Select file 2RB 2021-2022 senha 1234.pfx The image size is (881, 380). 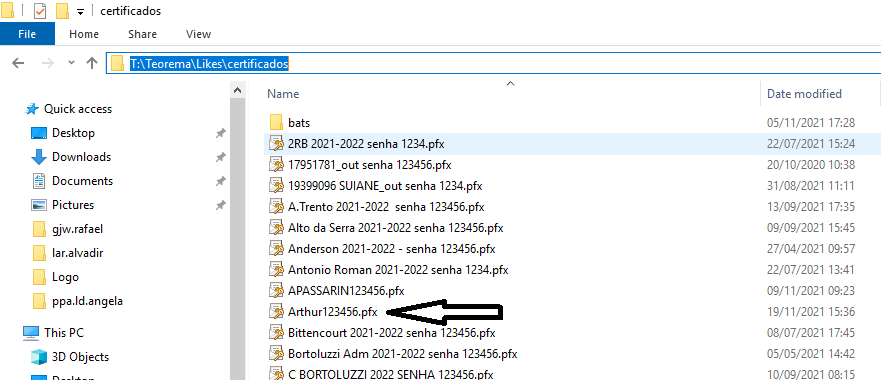(366, 144)
